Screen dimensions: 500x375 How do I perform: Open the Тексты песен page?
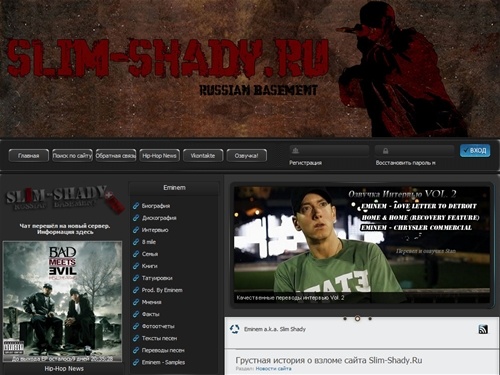point(159,338)
